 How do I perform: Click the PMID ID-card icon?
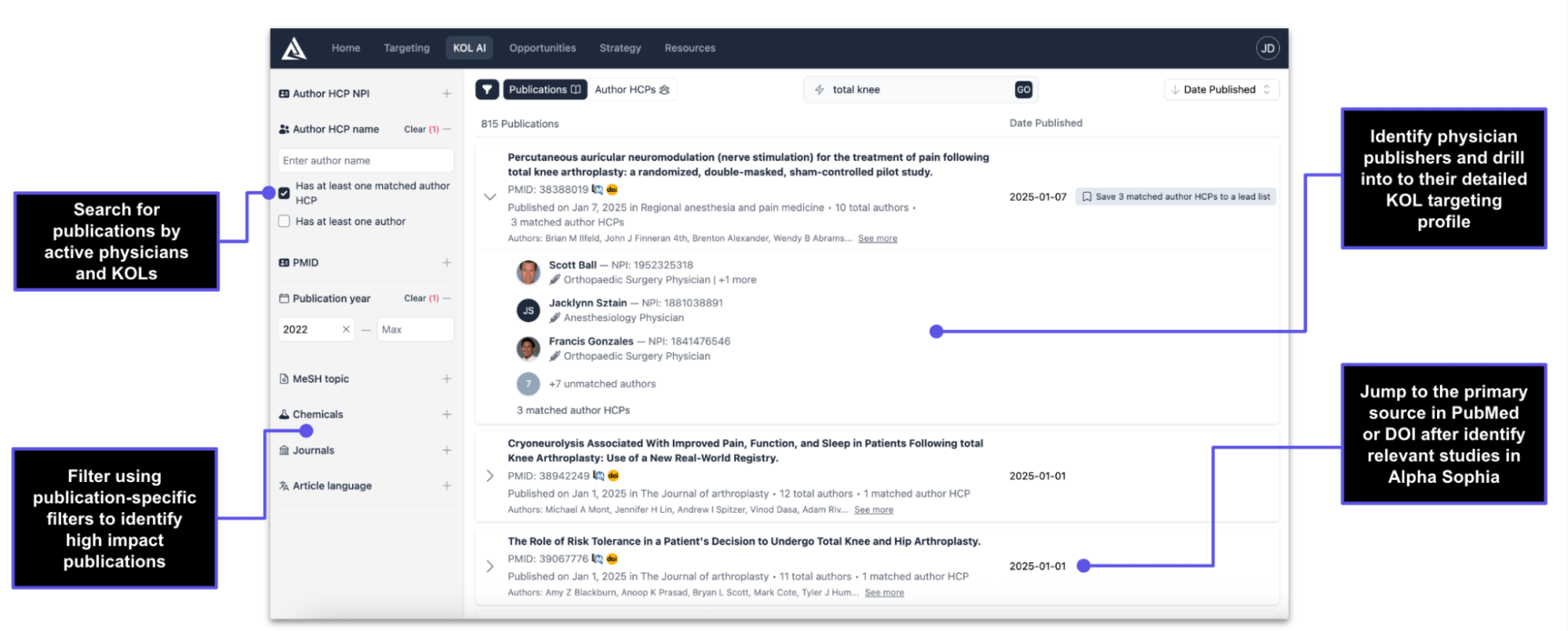tap(284, 263)
